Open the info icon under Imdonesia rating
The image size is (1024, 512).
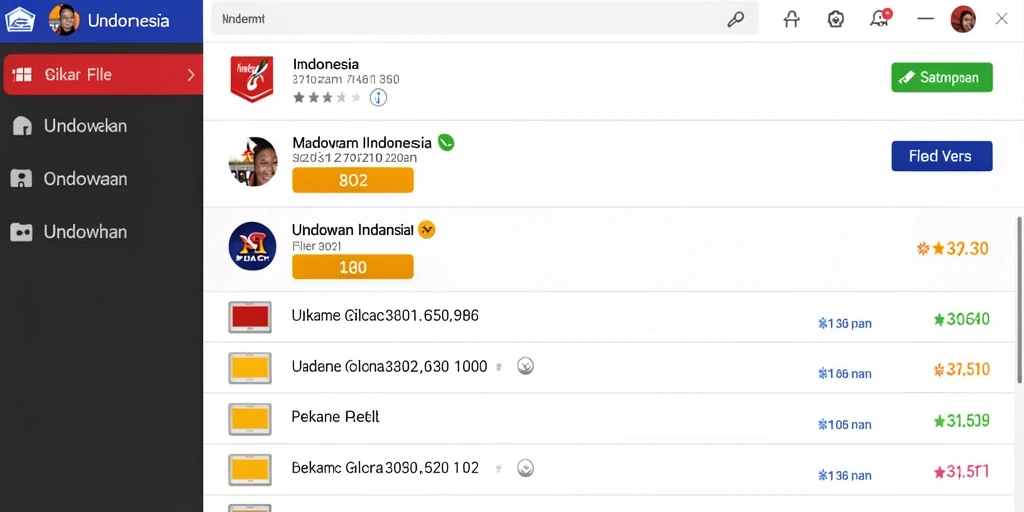tap(378, 98)
